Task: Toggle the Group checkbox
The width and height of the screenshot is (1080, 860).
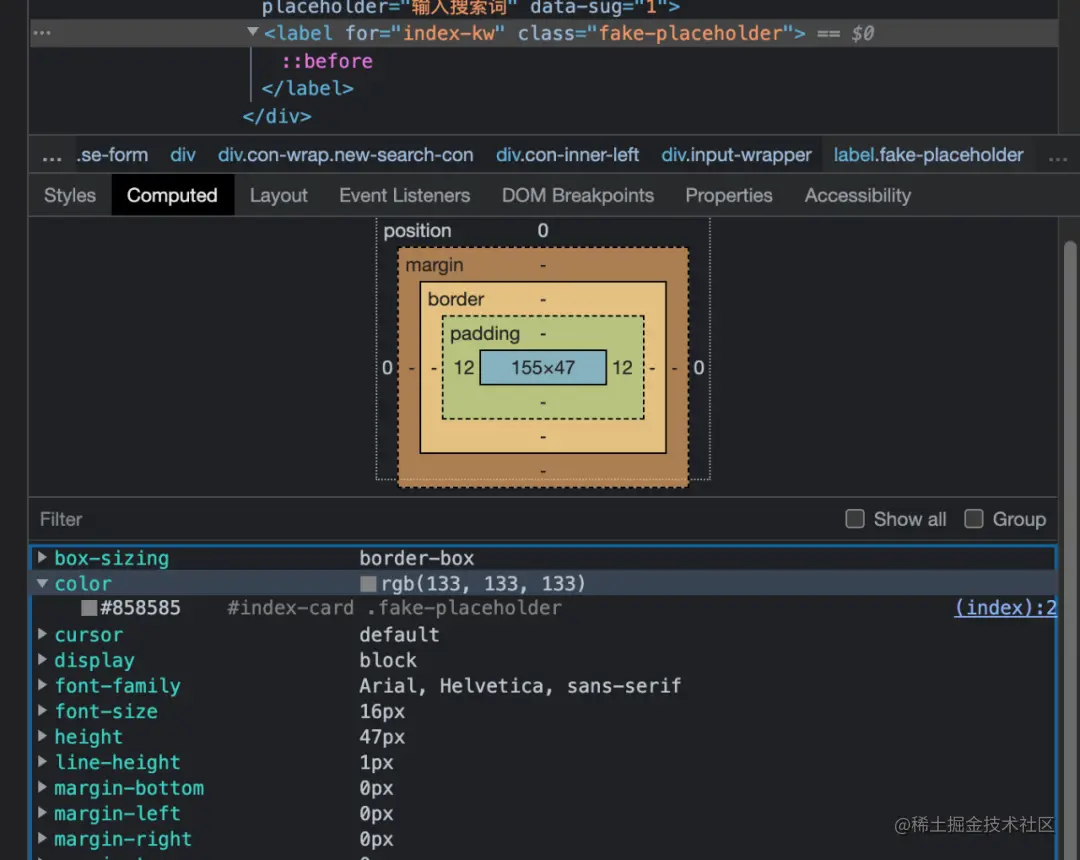Action: coord(973,518)
